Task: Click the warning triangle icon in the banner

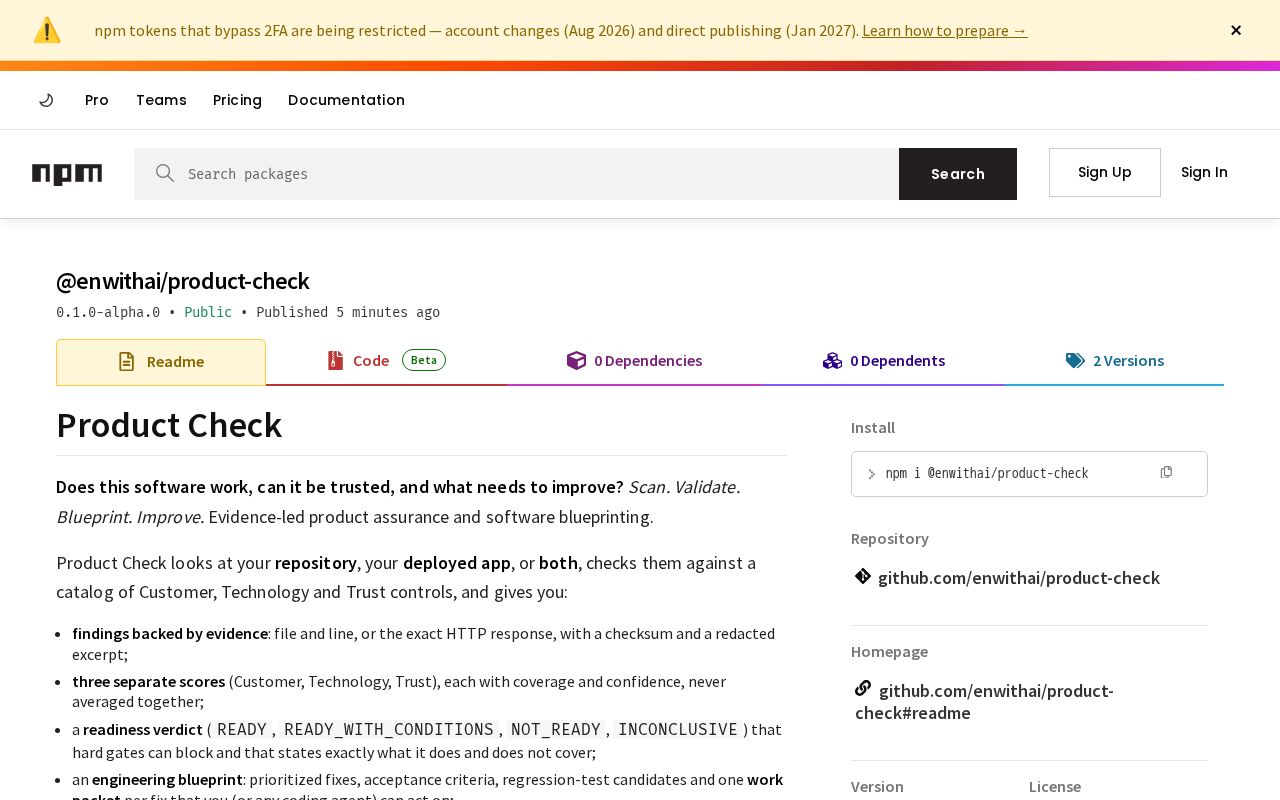Action: pos(47,30)
